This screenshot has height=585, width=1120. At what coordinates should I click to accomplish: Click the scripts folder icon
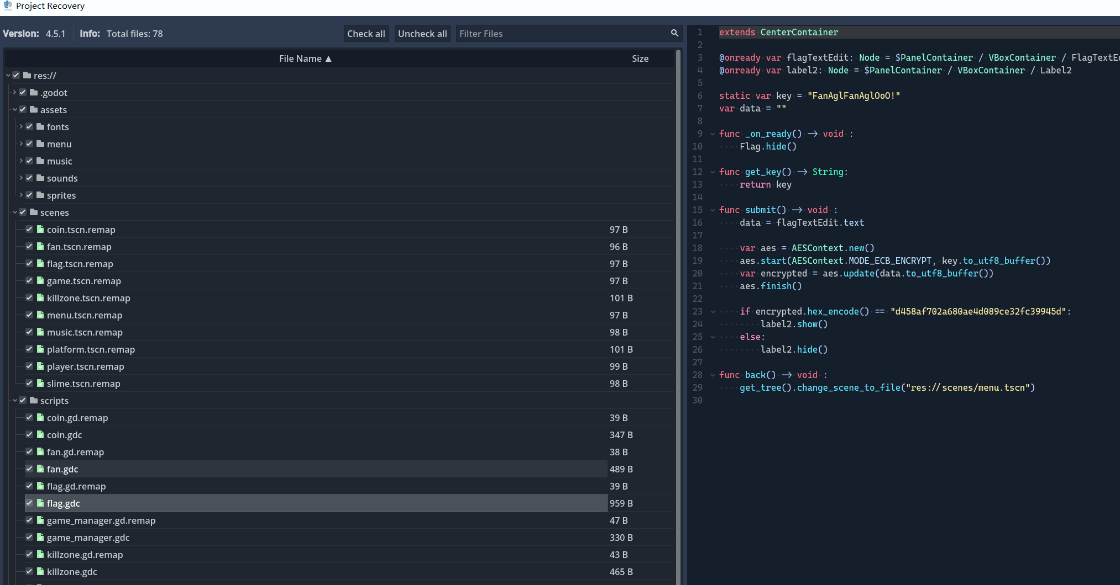pyautogui.click(x=33, y=401)
